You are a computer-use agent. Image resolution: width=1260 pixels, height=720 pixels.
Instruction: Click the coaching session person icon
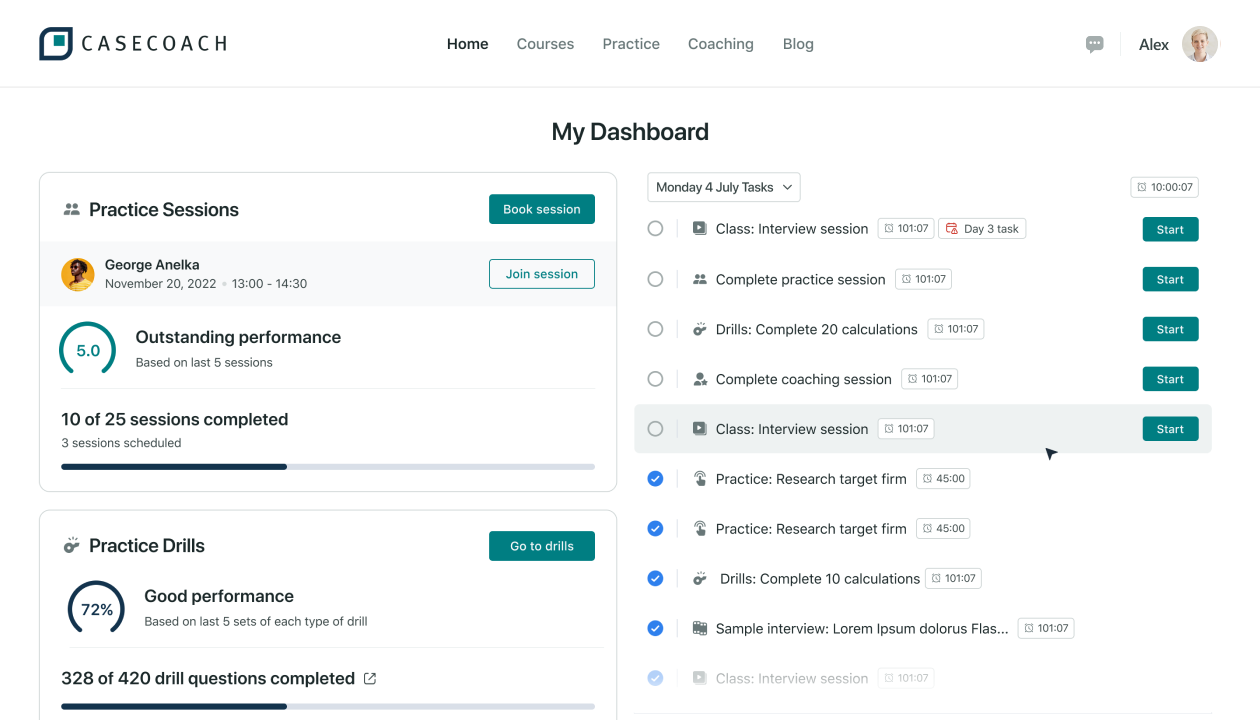tap(700, 379)
